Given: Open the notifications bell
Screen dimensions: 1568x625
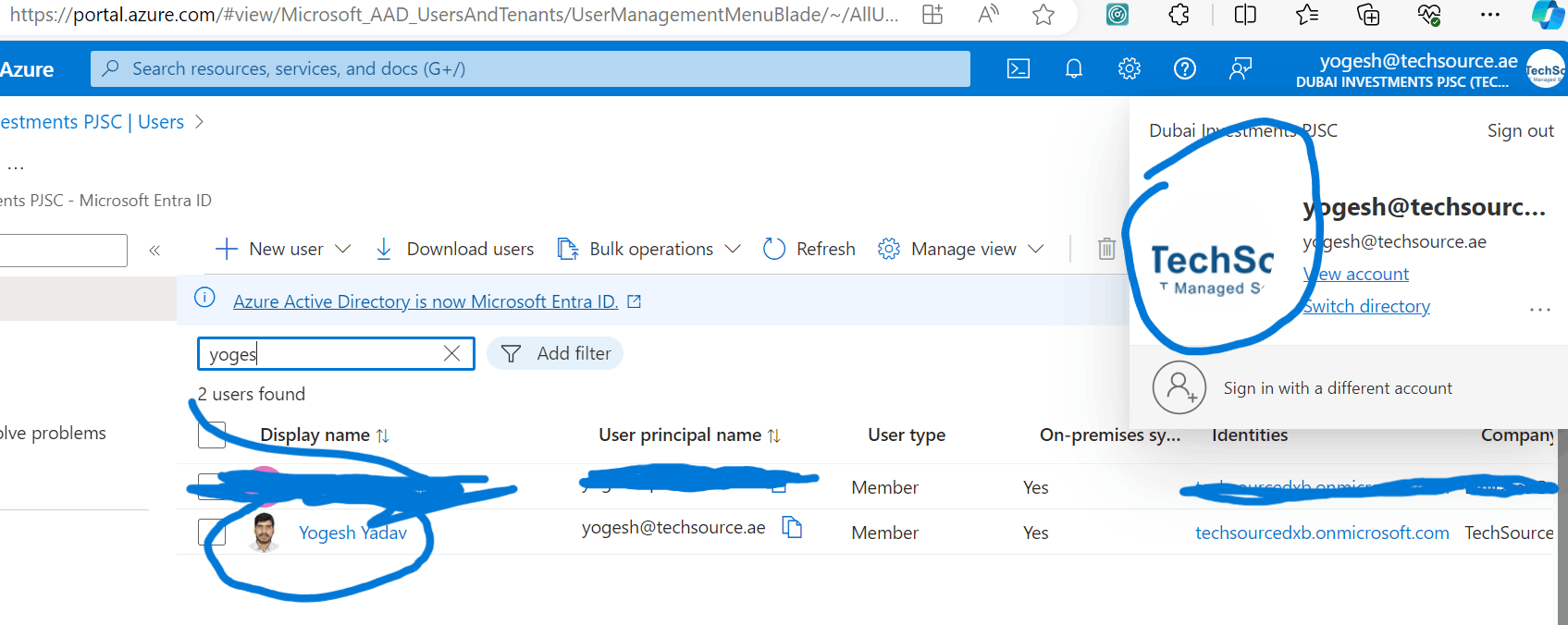Looking at the screenshot, I should point(1074,69).
